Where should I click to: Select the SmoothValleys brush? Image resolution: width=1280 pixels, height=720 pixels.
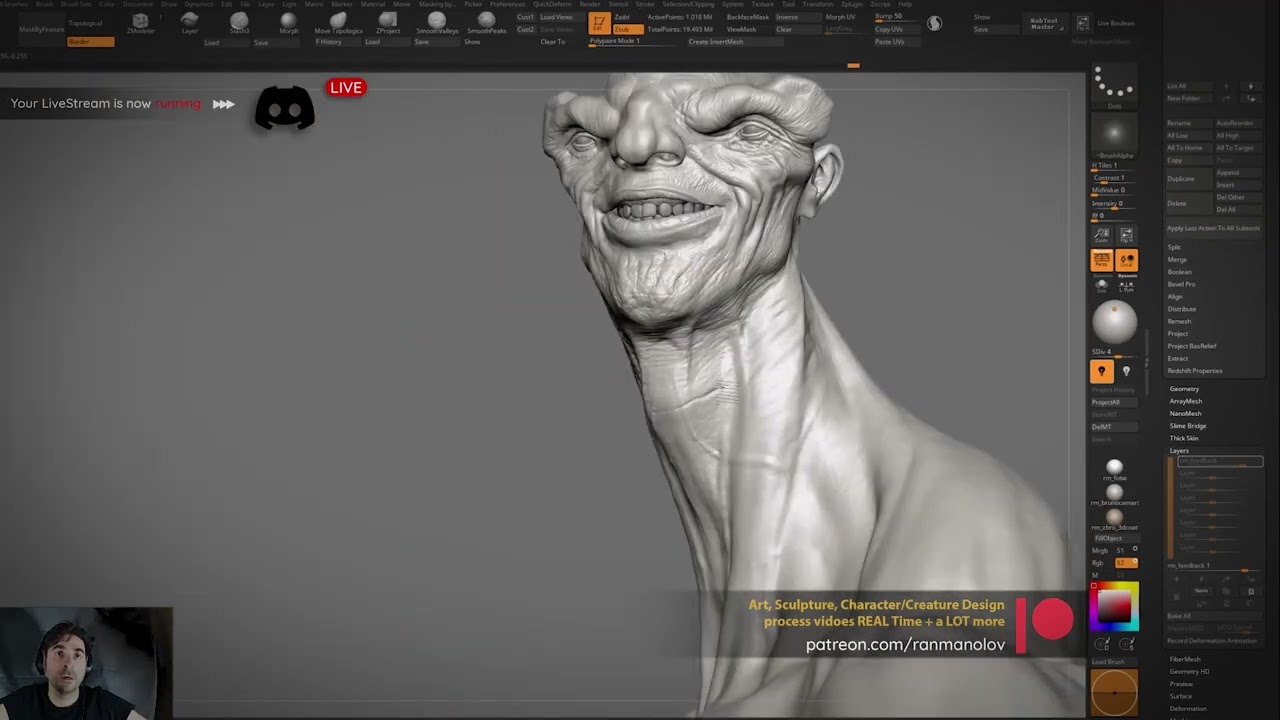(437, 23)
